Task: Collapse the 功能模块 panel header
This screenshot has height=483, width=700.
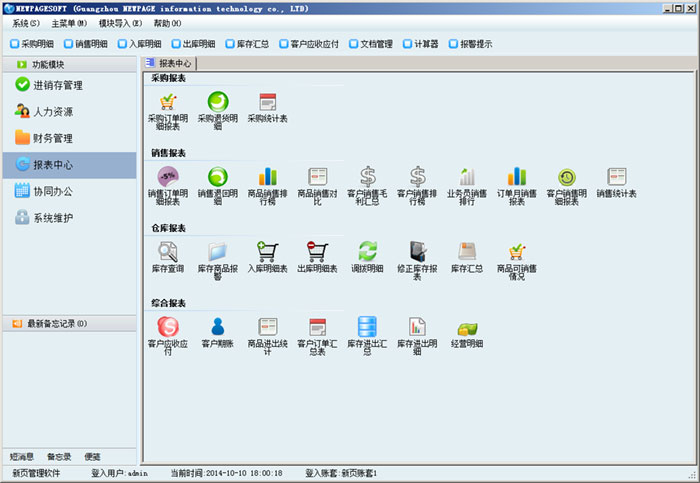Action: tap(69, 64)
